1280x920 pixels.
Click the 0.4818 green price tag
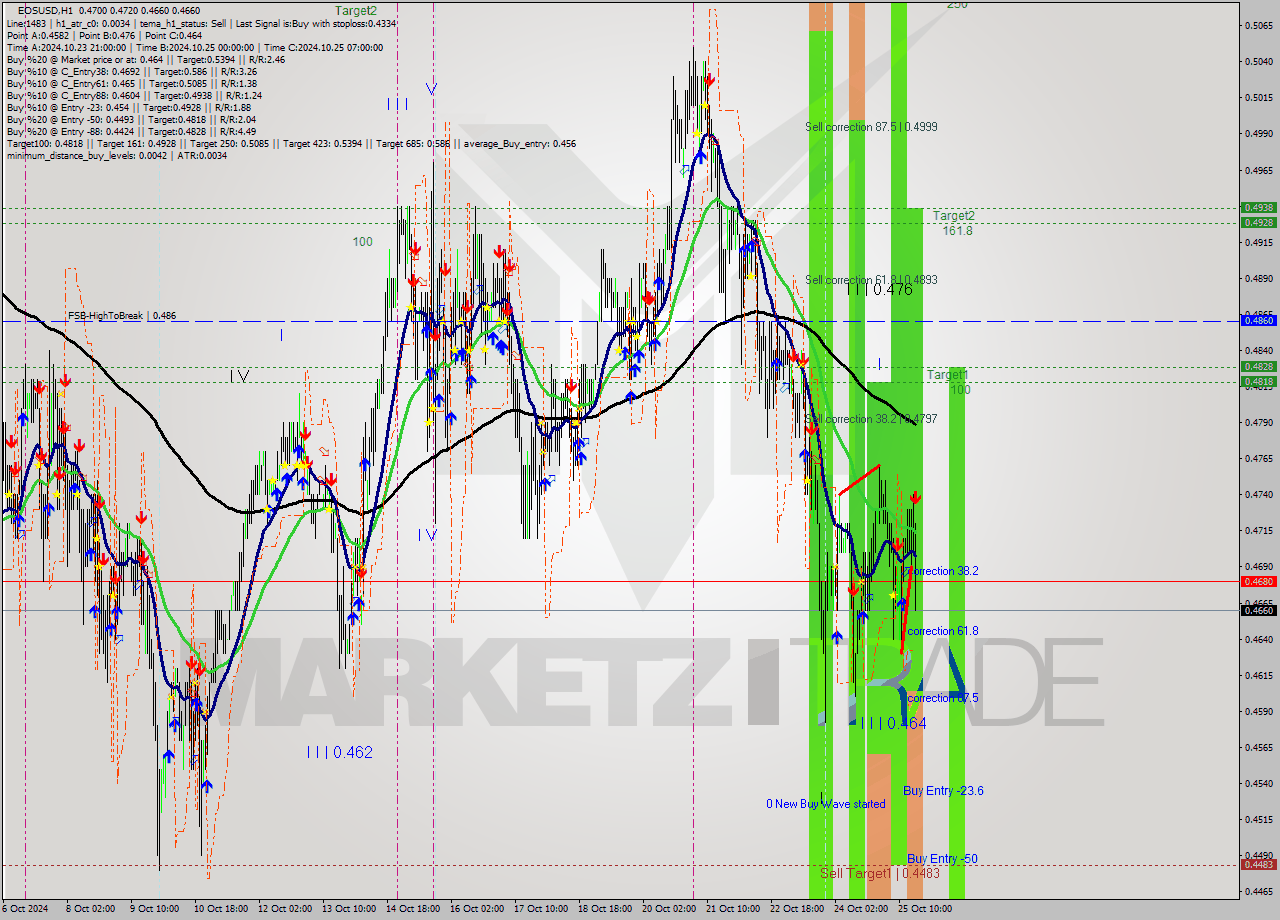point(1257,381)
